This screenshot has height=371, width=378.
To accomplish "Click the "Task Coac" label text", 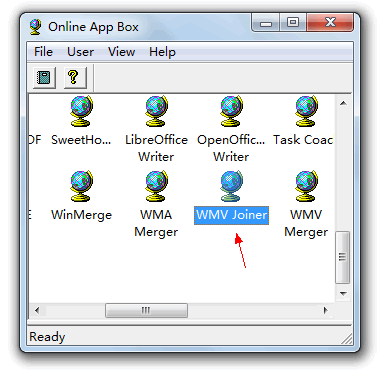I will point(303,140).
